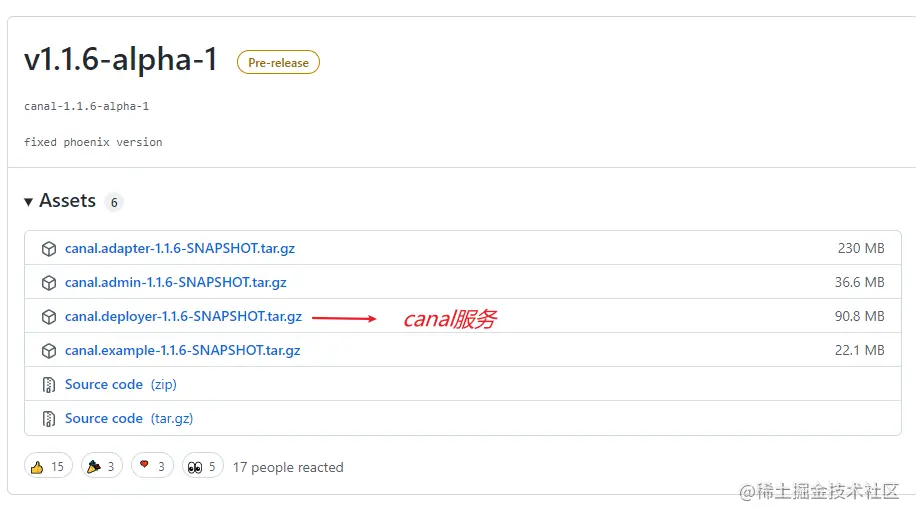The image size is (916, 518).
Task: Click the Pre-release badge
Action: [x=278, y=62]
